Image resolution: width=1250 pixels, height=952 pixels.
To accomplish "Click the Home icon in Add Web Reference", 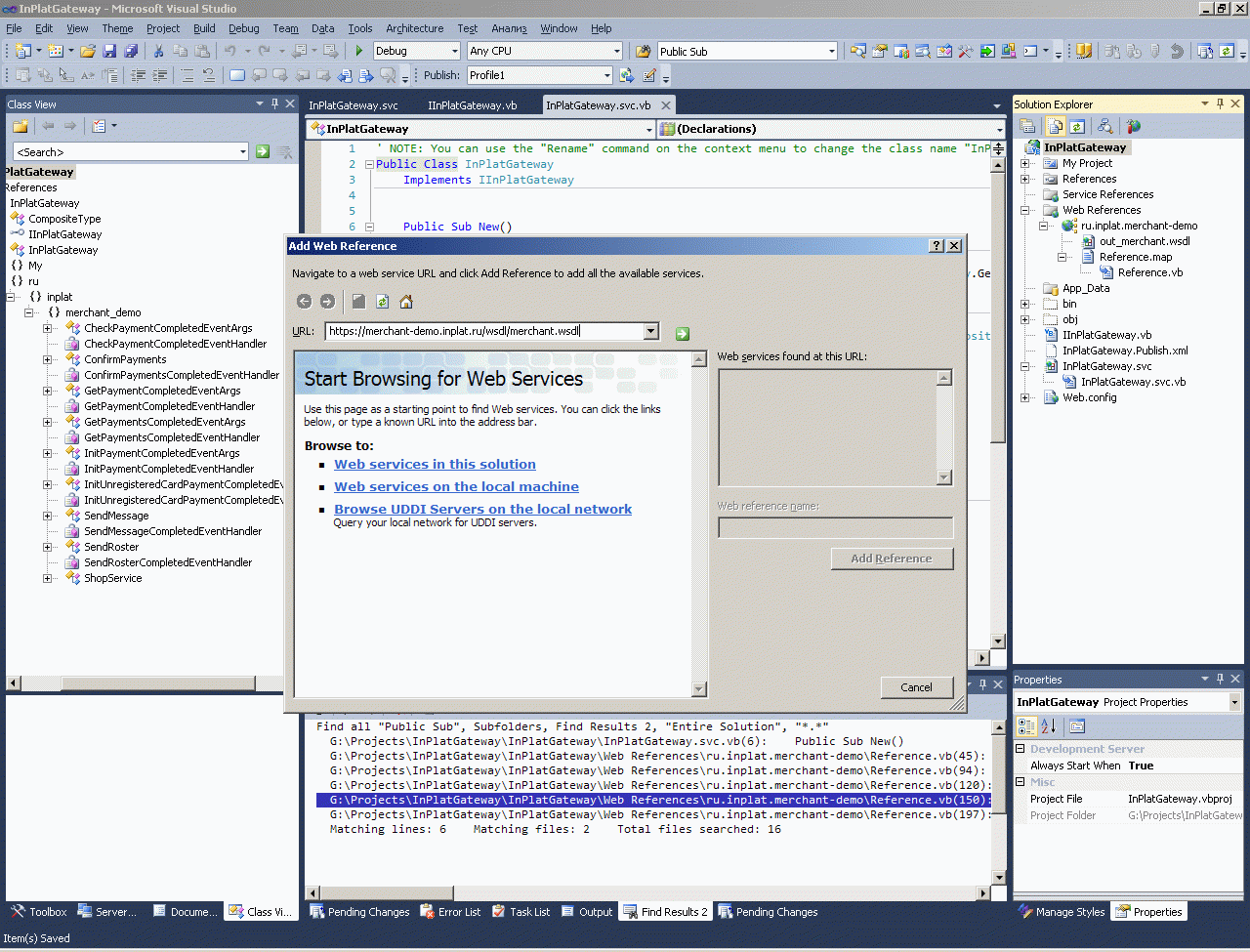I will pyautogui.click(x=406, y=302).
